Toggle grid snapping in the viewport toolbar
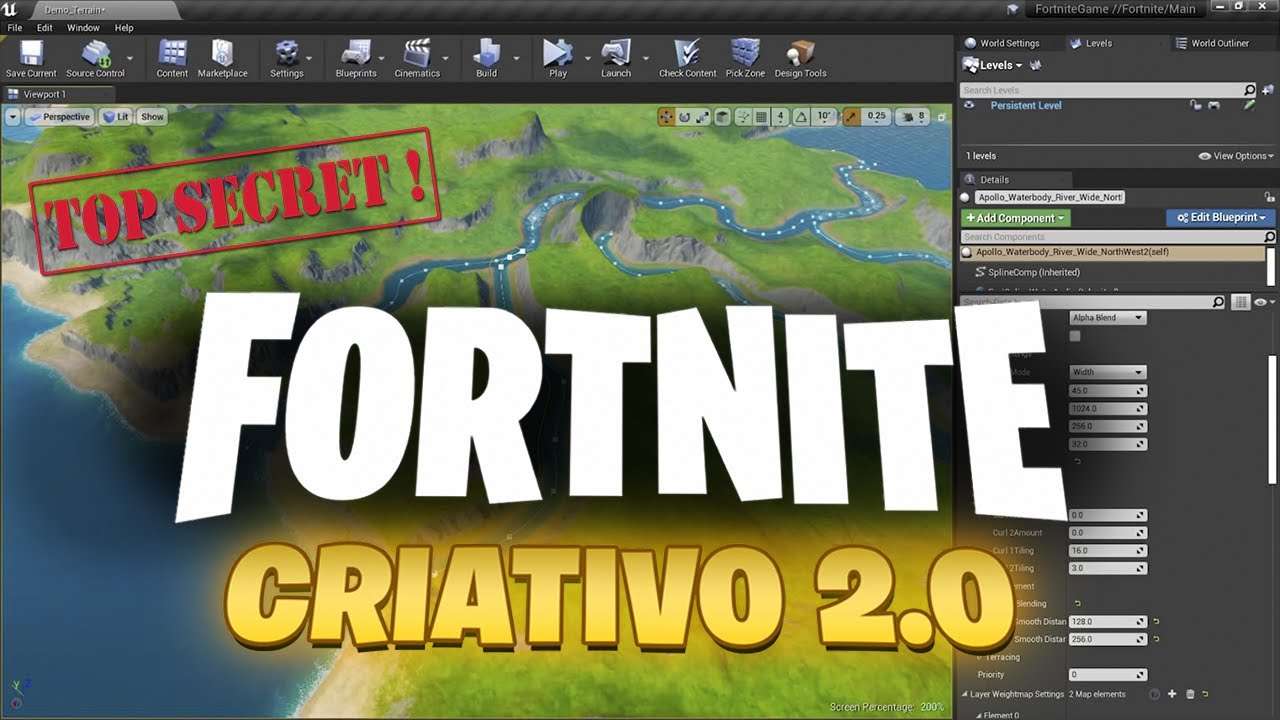 tap(761, 116)
